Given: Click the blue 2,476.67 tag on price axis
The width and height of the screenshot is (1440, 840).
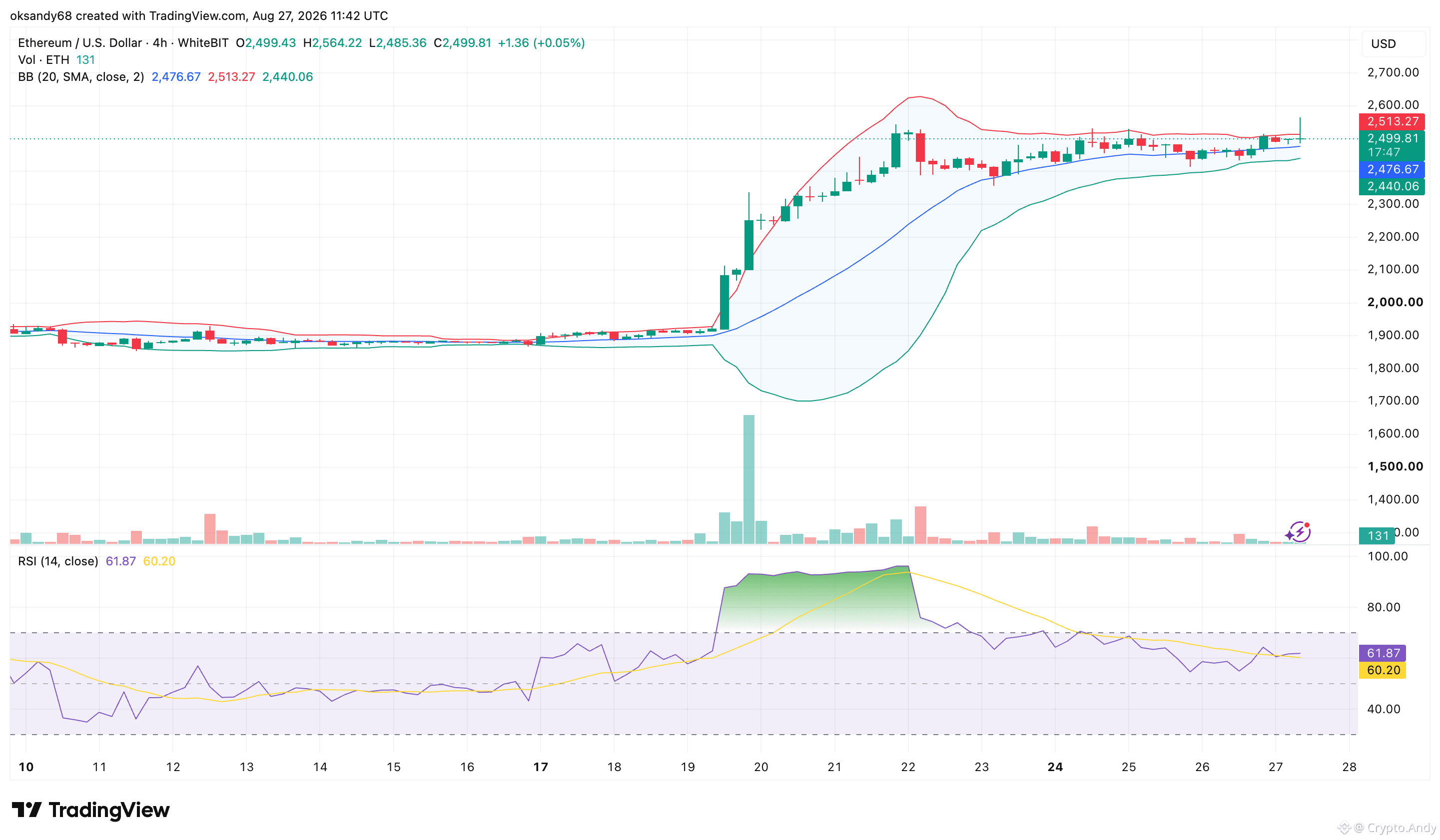Looking at the screenshot, I should tap(1392, 170).
